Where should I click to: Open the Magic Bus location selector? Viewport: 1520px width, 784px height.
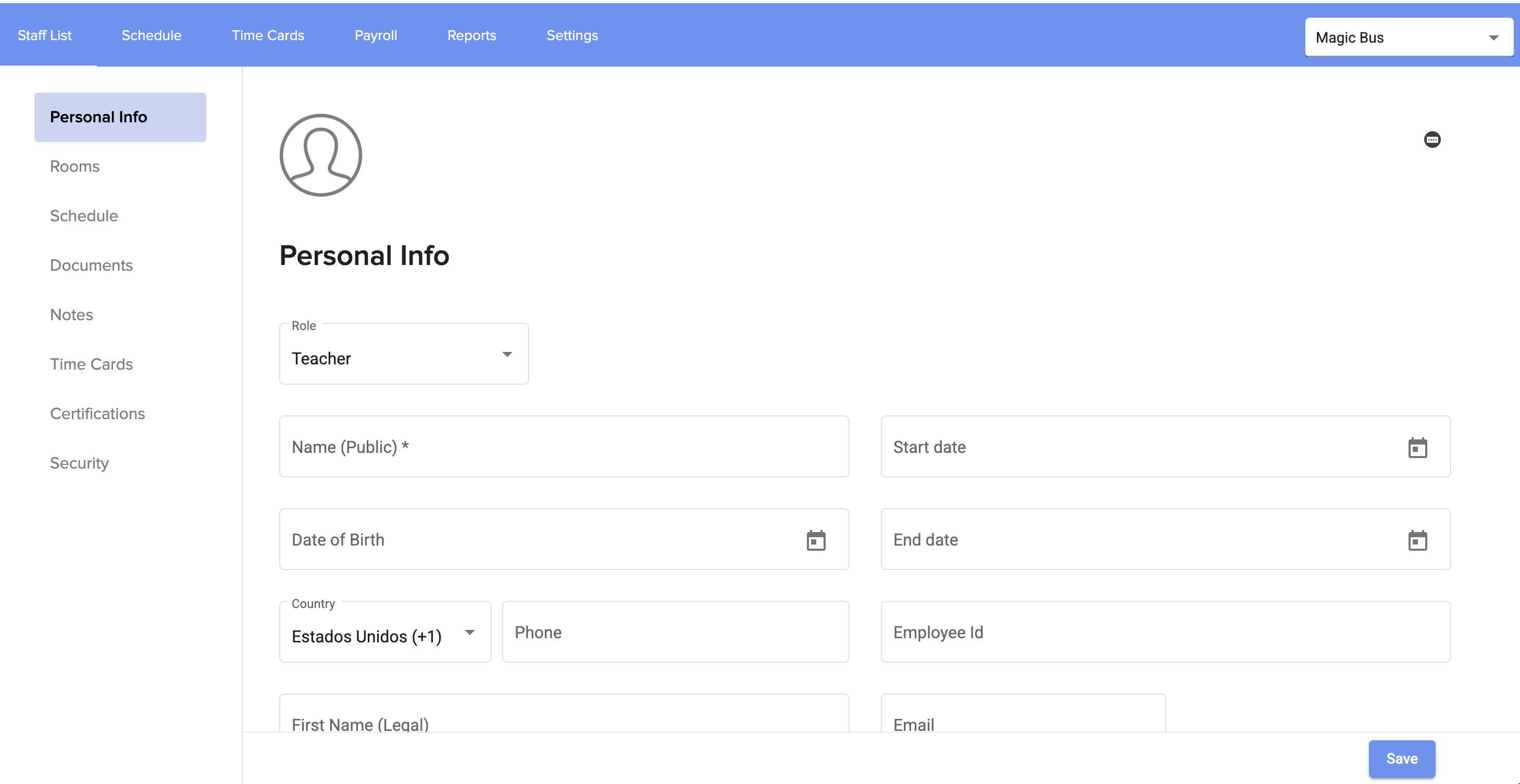[1408, 37]
